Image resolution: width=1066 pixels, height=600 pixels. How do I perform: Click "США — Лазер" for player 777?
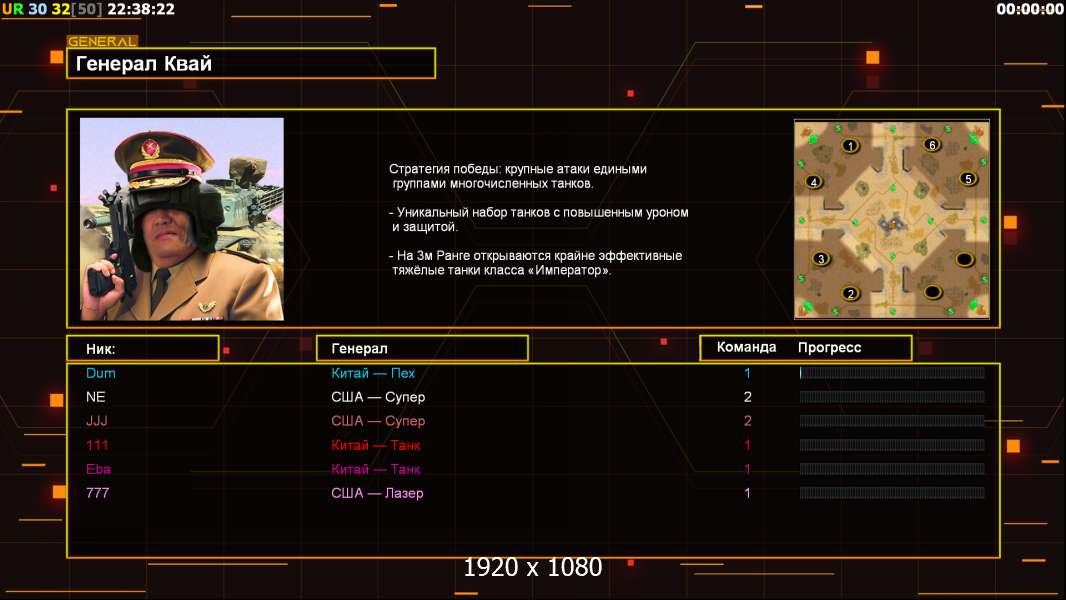coord(378,493)
